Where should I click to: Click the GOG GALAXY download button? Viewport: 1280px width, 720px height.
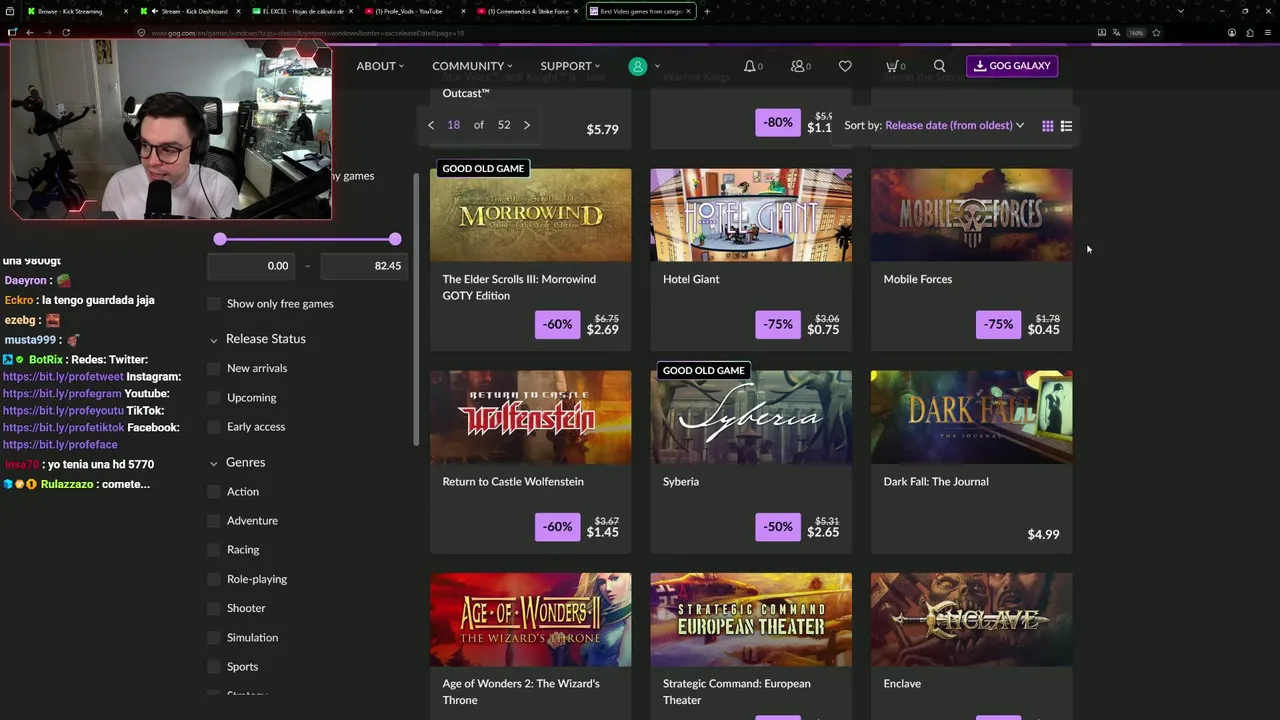[1012, 66]
